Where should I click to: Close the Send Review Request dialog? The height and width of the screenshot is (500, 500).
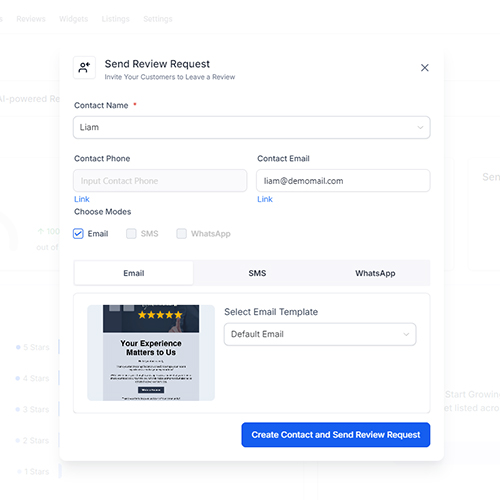(424, 68)
